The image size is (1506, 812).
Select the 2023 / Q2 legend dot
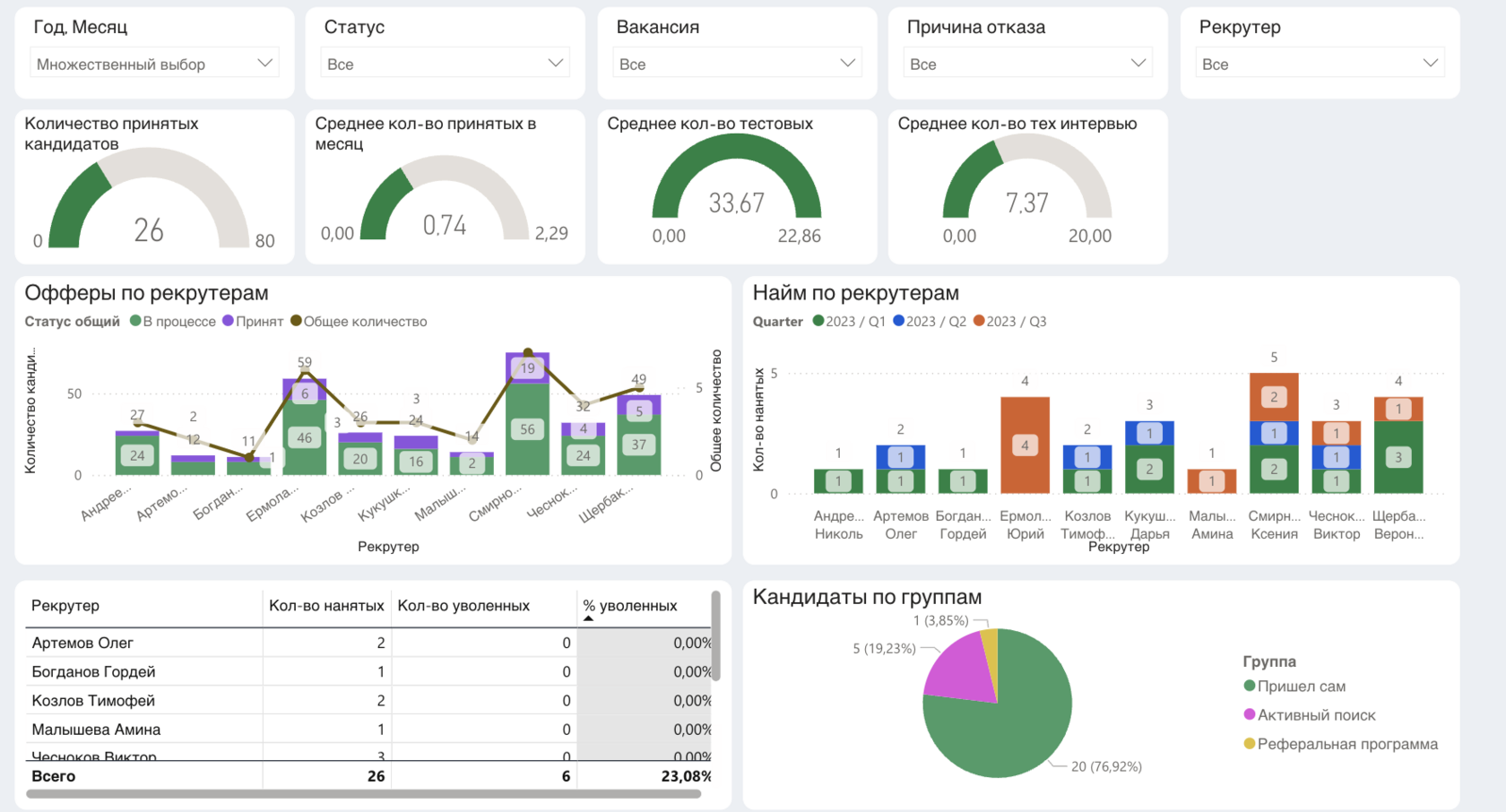pyautogui.click(x=898, y=321)
